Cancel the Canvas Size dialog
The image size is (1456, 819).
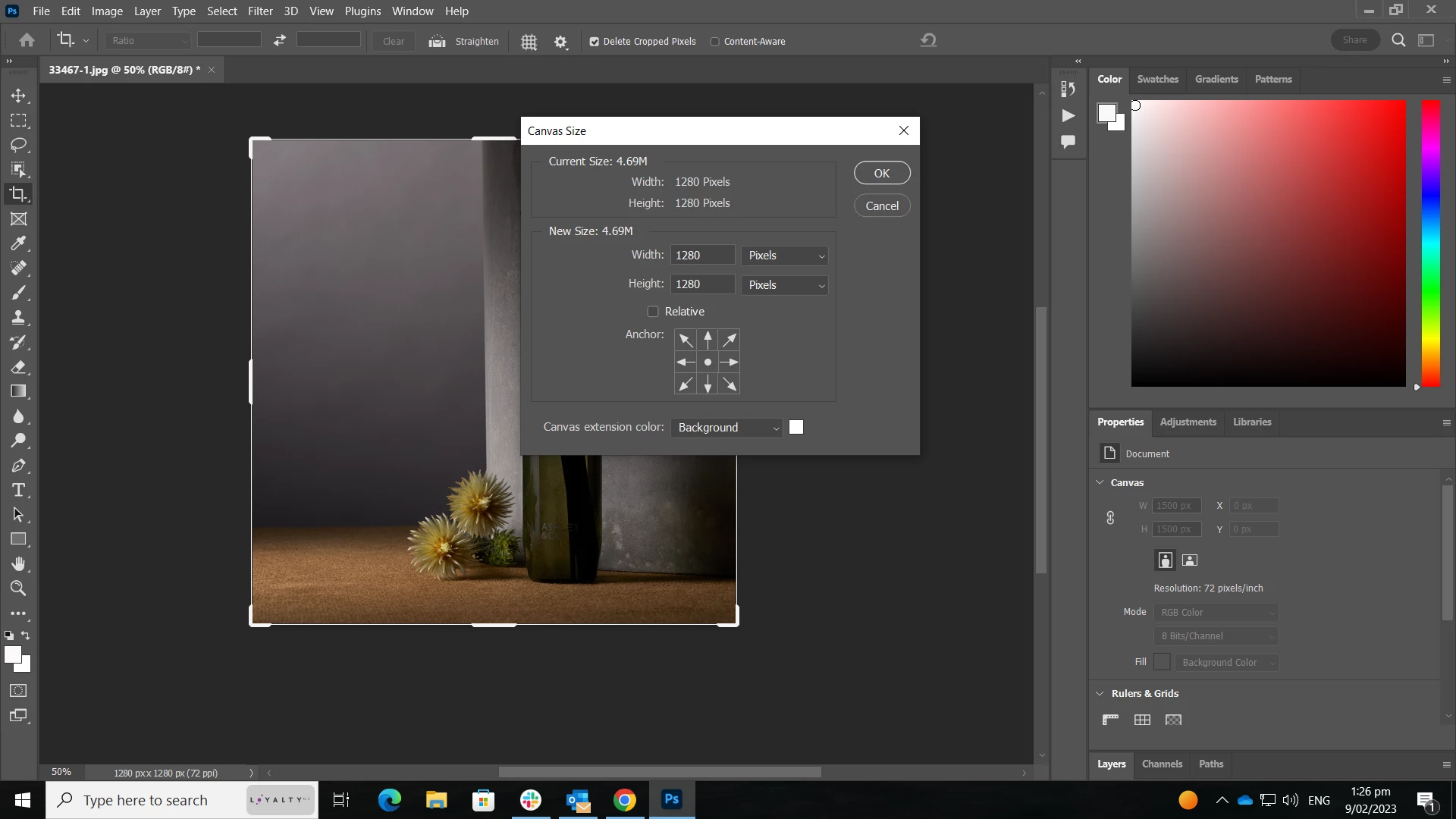881,206
